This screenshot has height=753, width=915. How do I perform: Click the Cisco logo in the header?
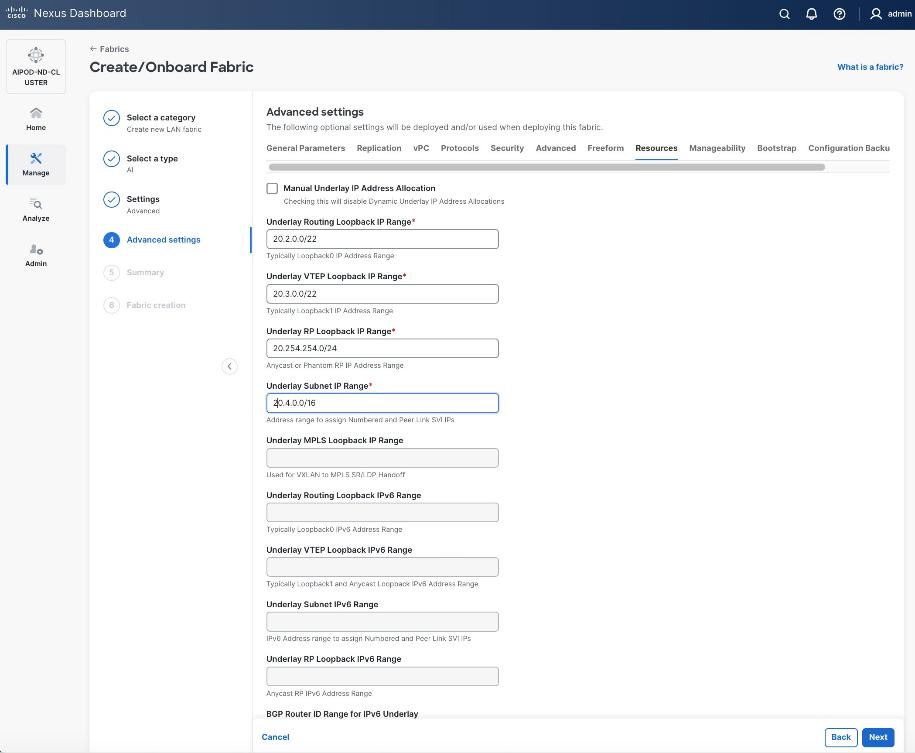(15, 13)
